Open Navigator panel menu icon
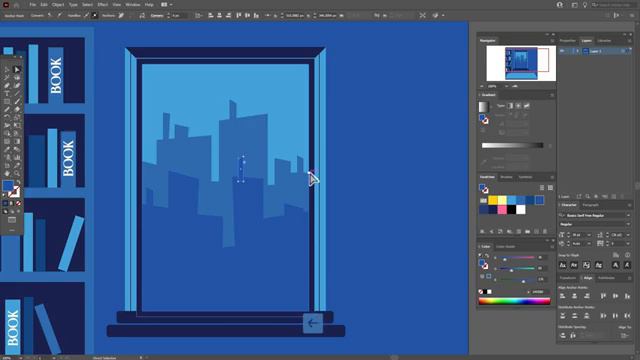 tap(552, 41)
